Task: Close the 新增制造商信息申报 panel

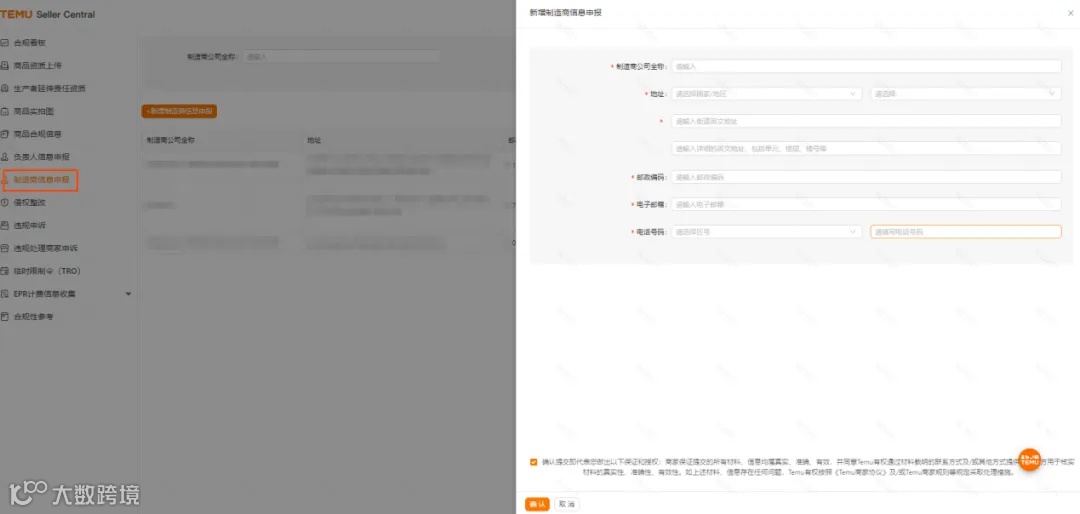Action: tap(1070, 13)
